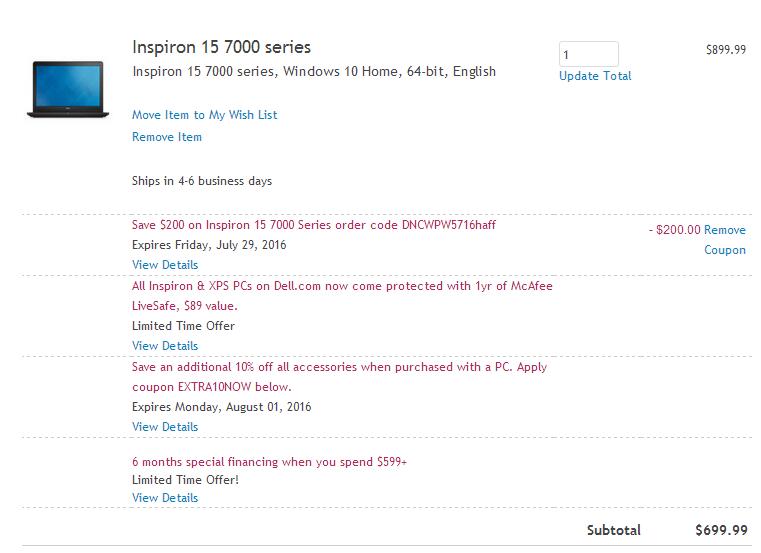Click the $899.99 item price
Image resolution: width=761 pixels, height=553 pixels.
[x=726, y=50]
